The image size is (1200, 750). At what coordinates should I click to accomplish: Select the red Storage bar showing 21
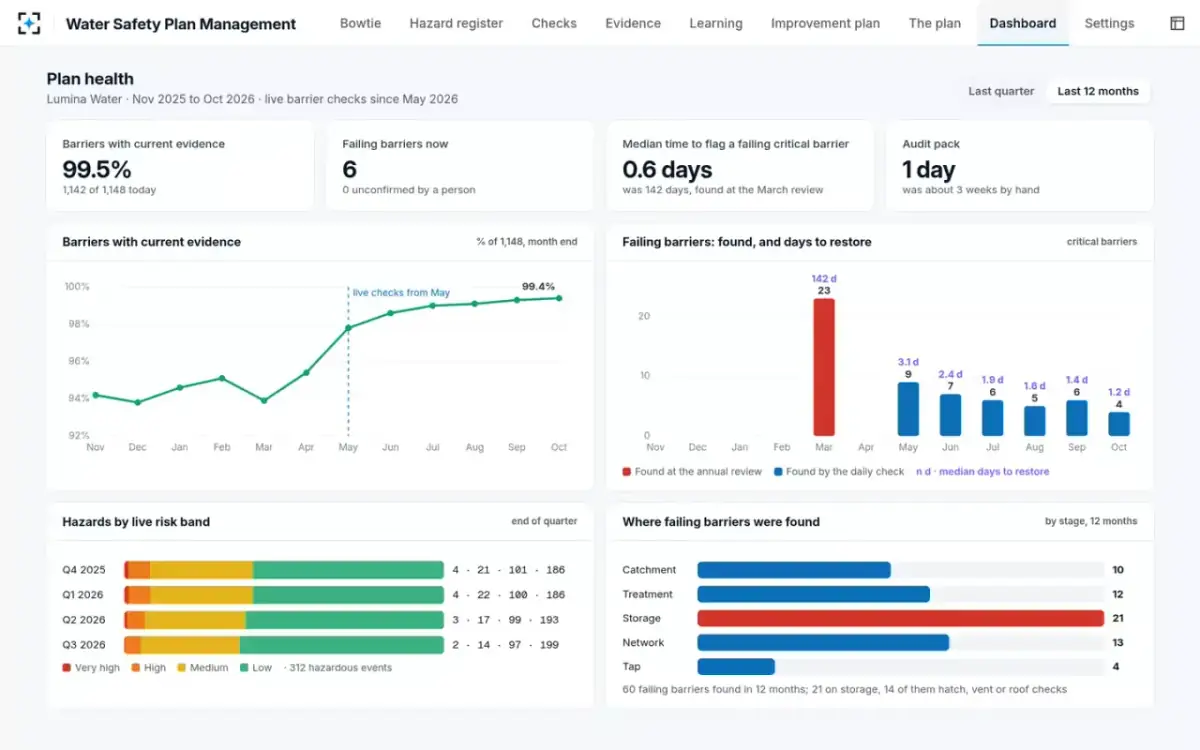(x=900, y=618)
